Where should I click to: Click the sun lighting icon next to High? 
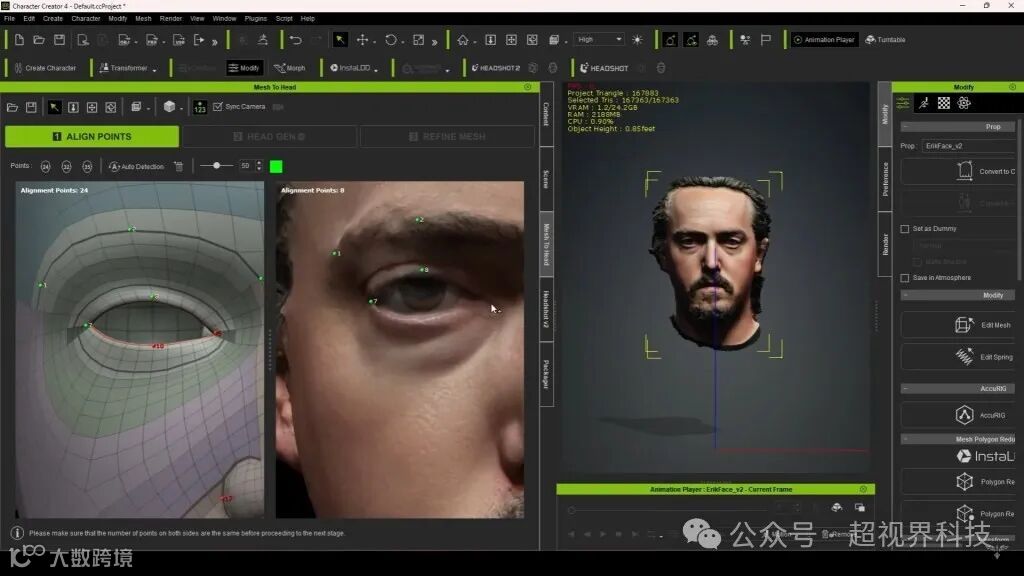pyautogui.click(x=637, y=40)
